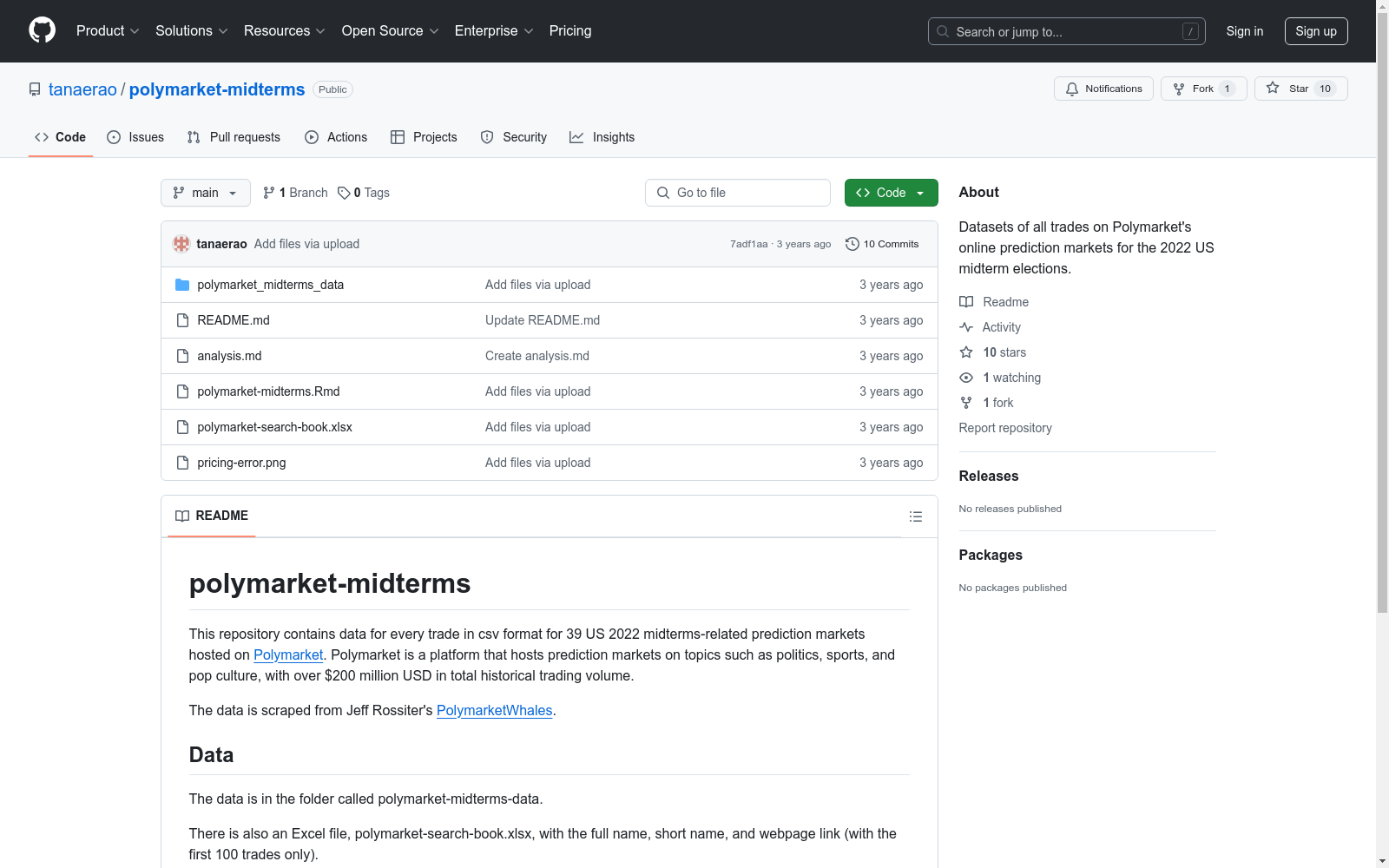Click the file icon beside pricing-error.png

[182, 463]
